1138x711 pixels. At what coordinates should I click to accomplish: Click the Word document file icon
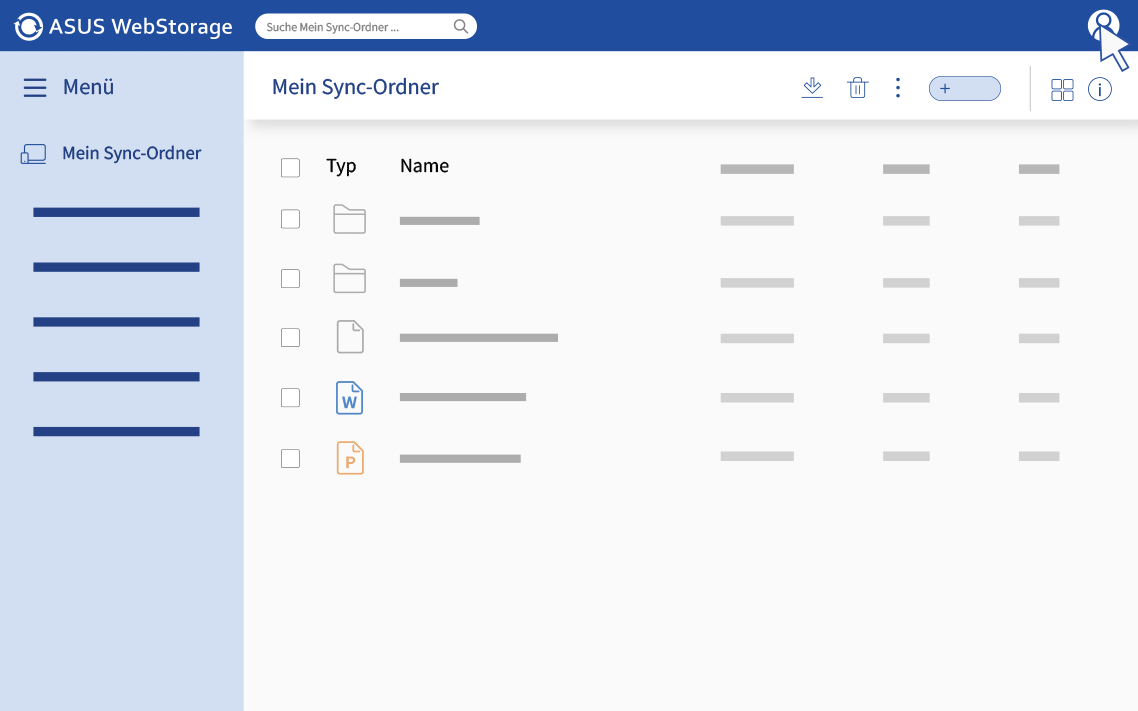(349, 398)
